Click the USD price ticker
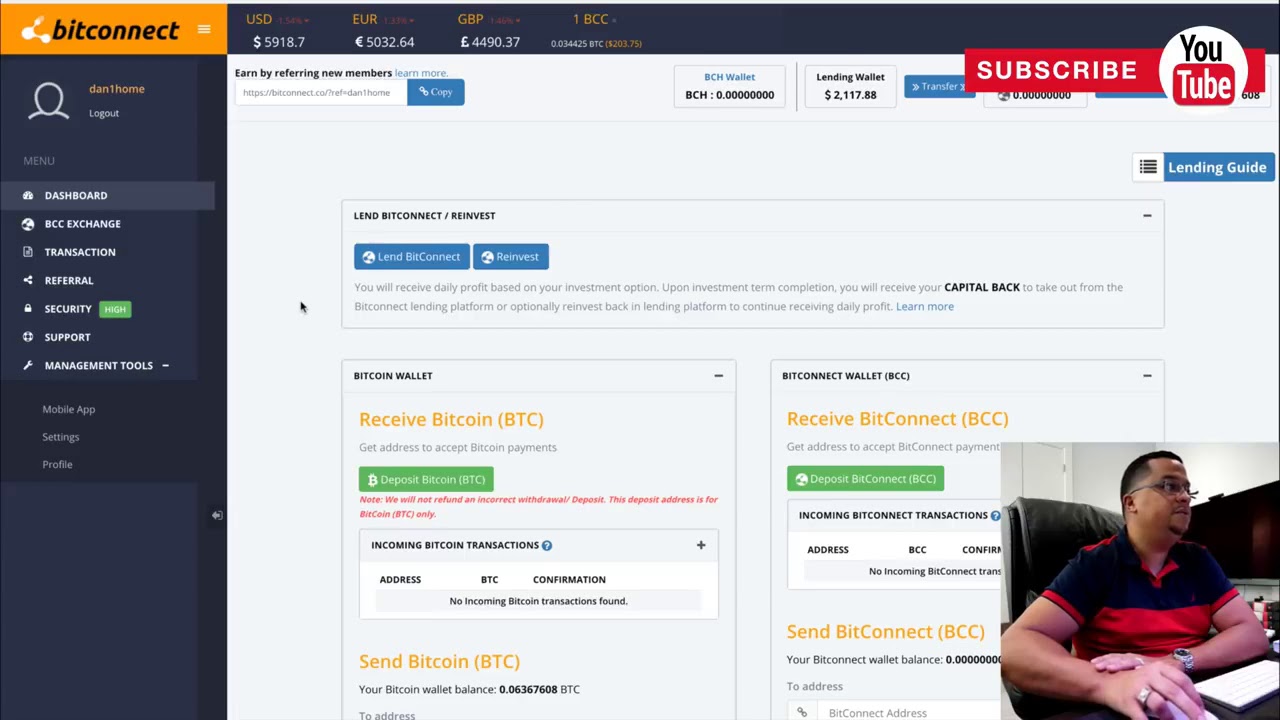1280x720 pixels. [278, 30]
